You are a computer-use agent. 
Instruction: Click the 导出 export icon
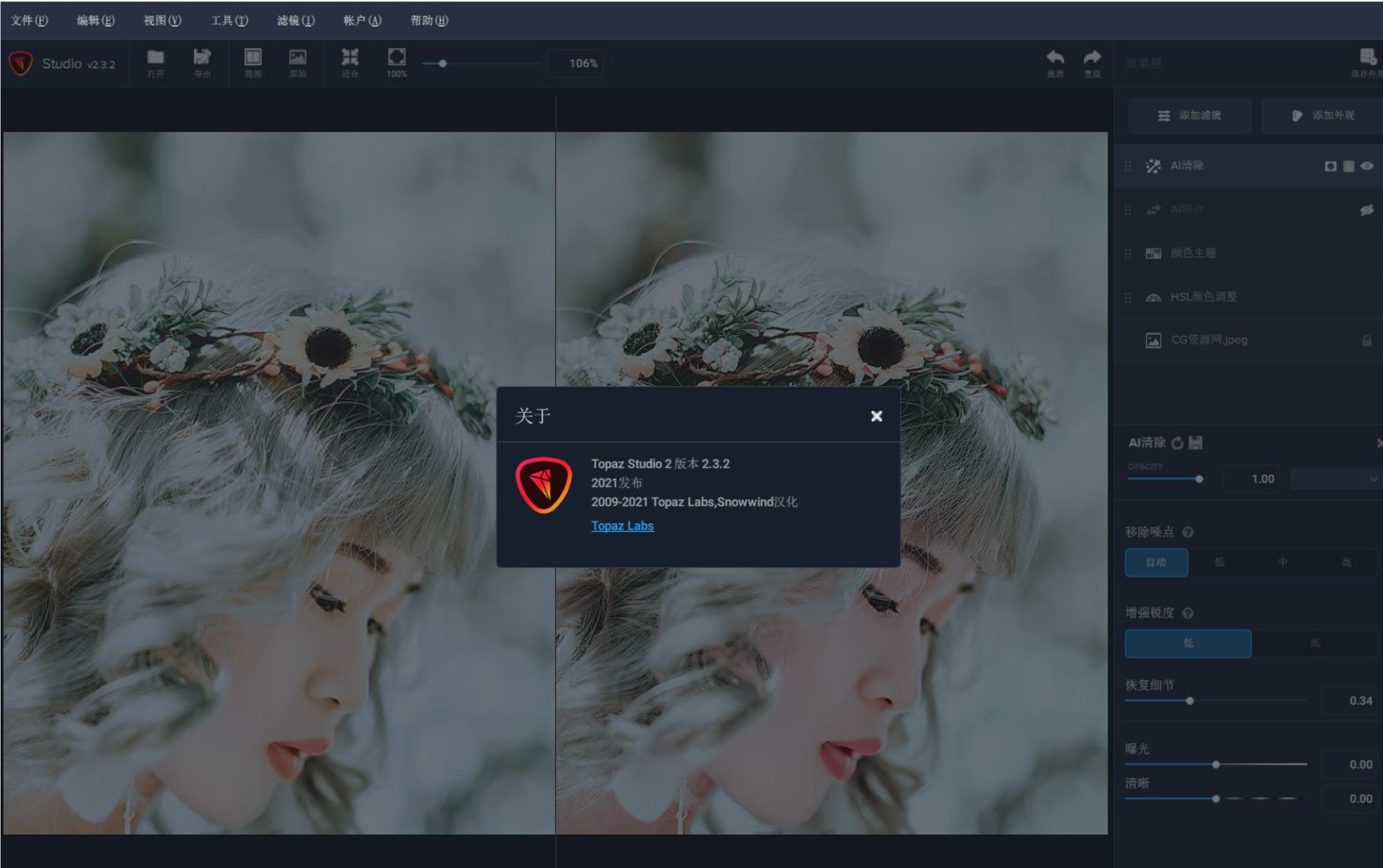coord(202,57)
